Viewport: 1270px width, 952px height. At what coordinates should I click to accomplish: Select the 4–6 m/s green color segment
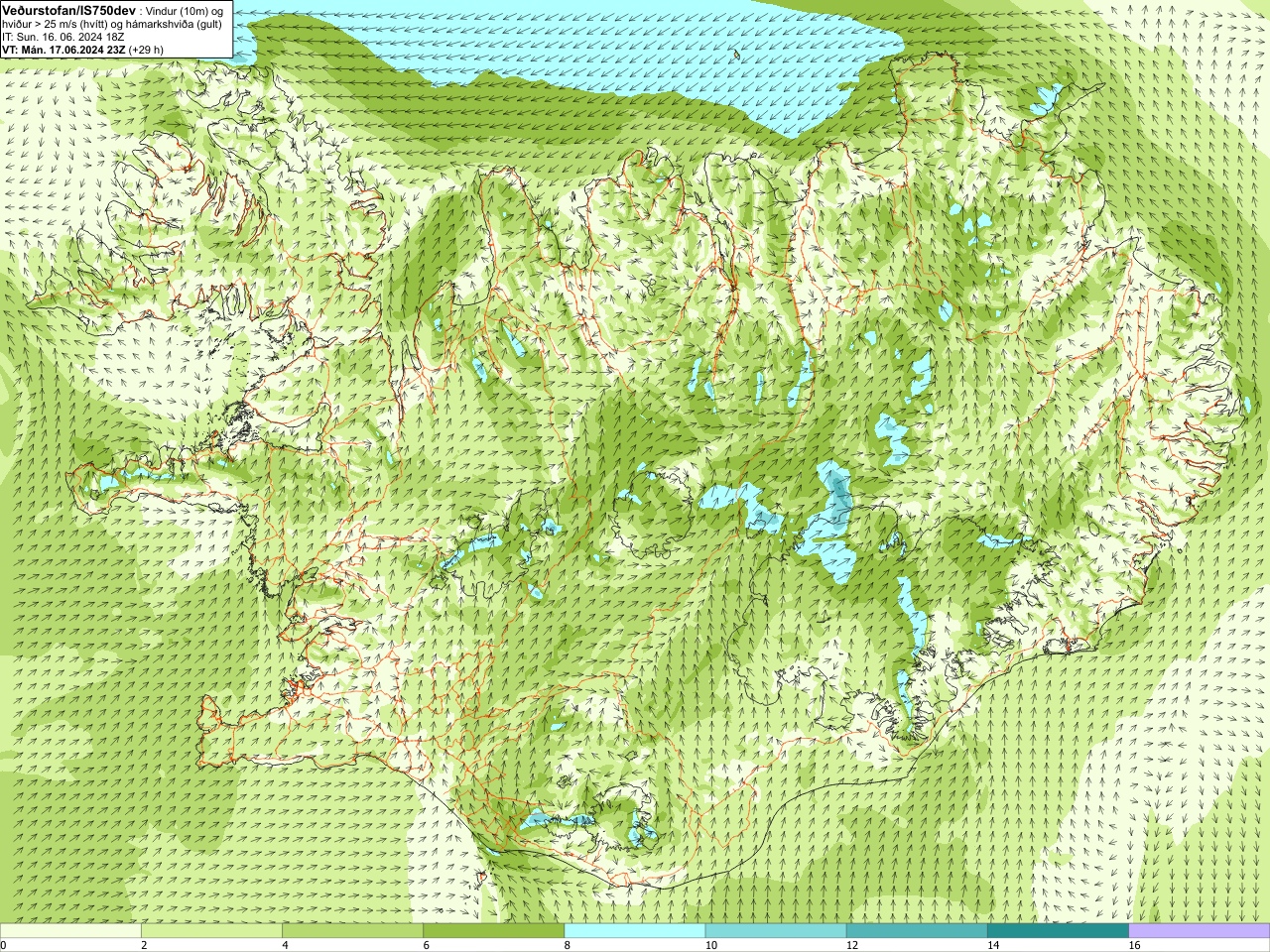click(352, 931)
